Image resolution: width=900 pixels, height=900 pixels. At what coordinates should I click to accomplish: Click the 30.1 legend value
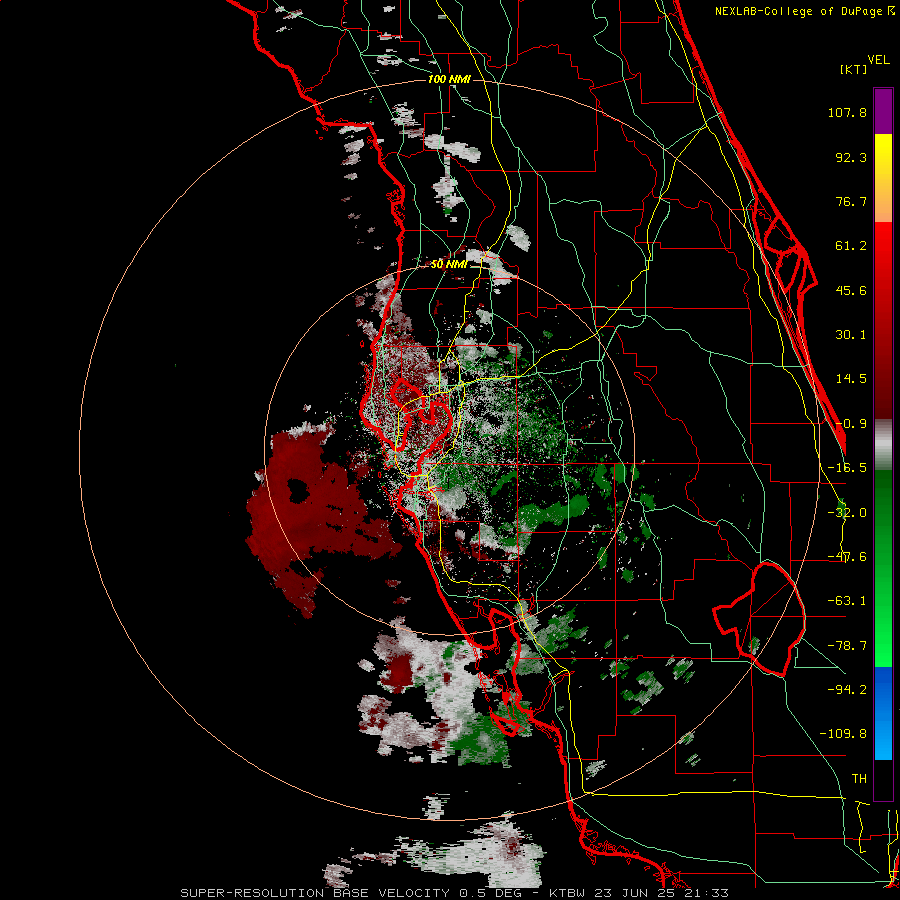coord(851,335)
